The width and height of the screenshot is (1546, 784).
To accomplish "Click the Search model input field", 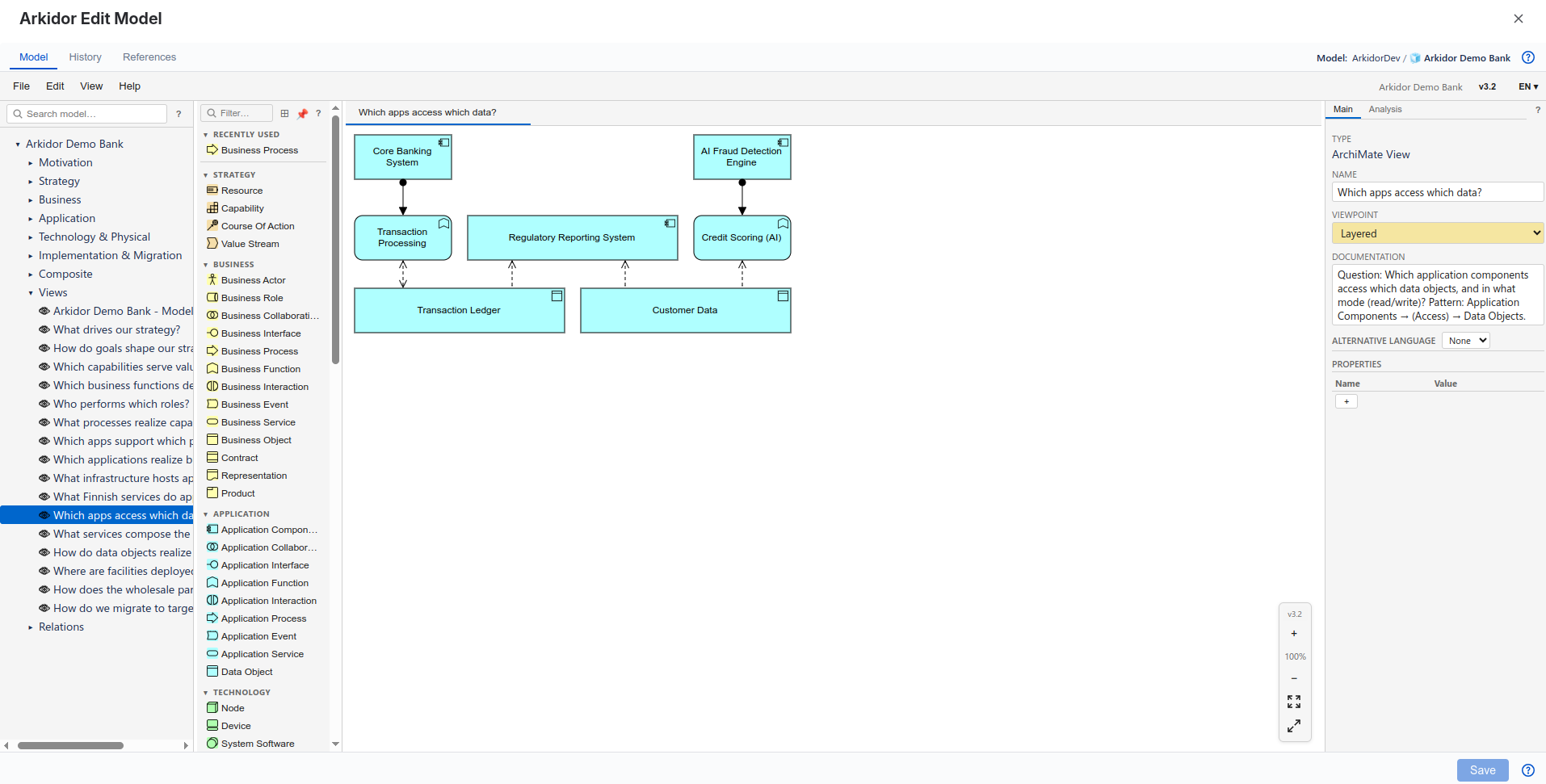I will pyautogui.click(x=87, y=114).
